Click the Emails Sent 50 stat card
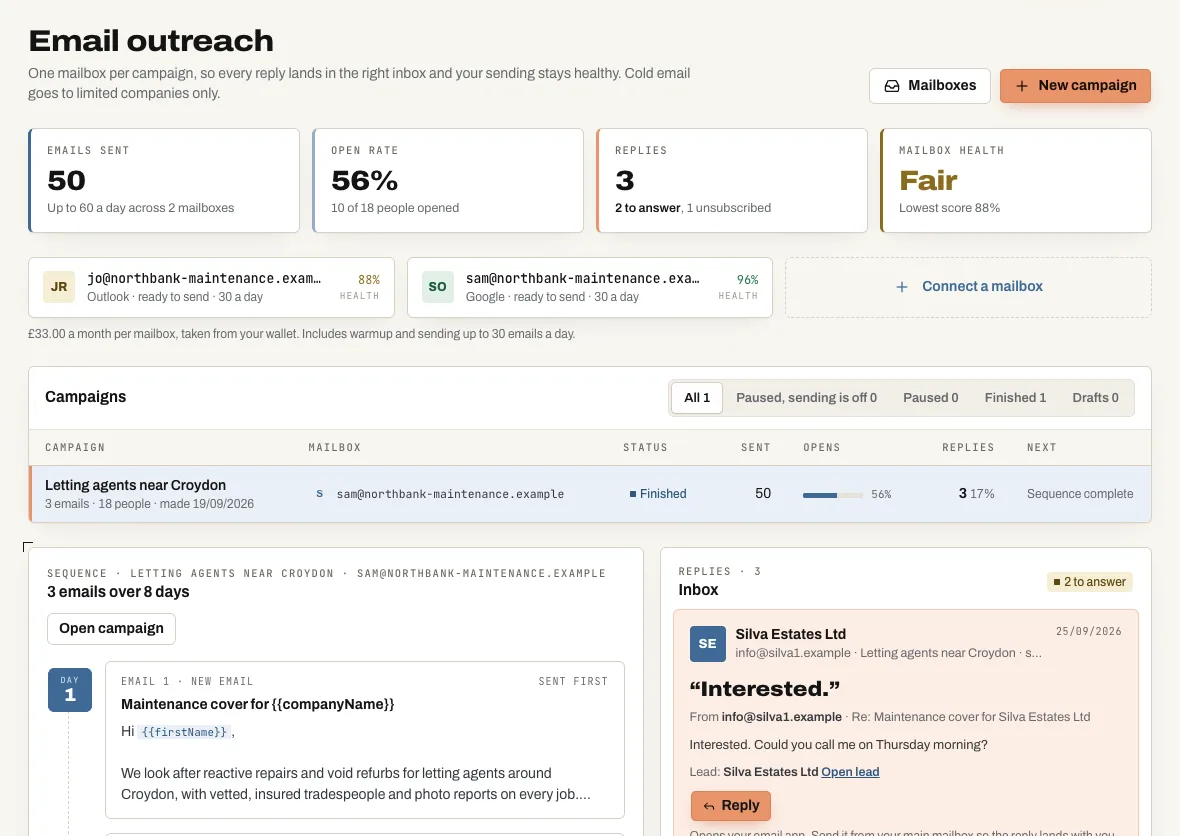1180x836 pixels. tap(164, 181)
